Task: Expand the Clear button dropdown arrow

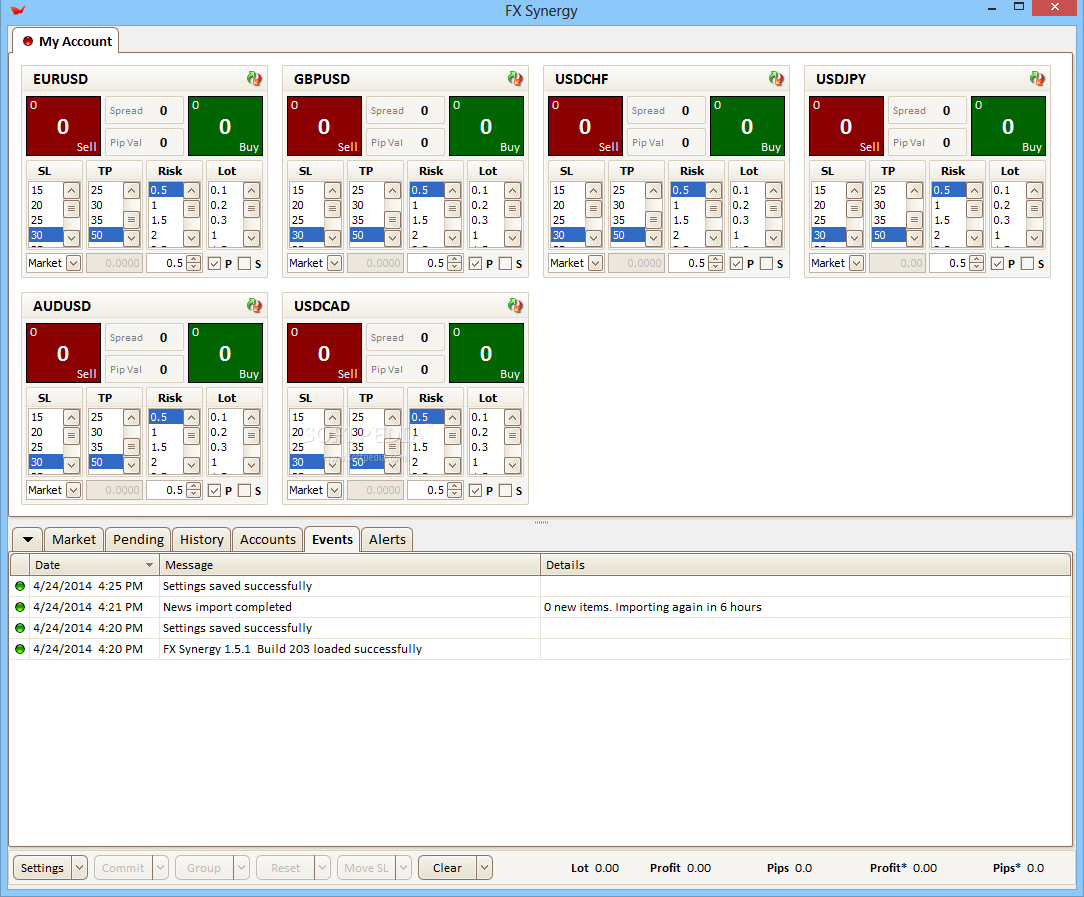Action: pos(485,868)
